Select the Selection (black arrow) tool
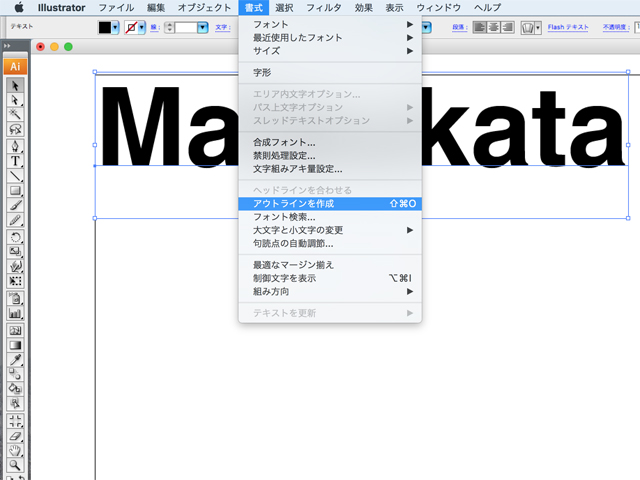640x480 pixels. point(15,85)
